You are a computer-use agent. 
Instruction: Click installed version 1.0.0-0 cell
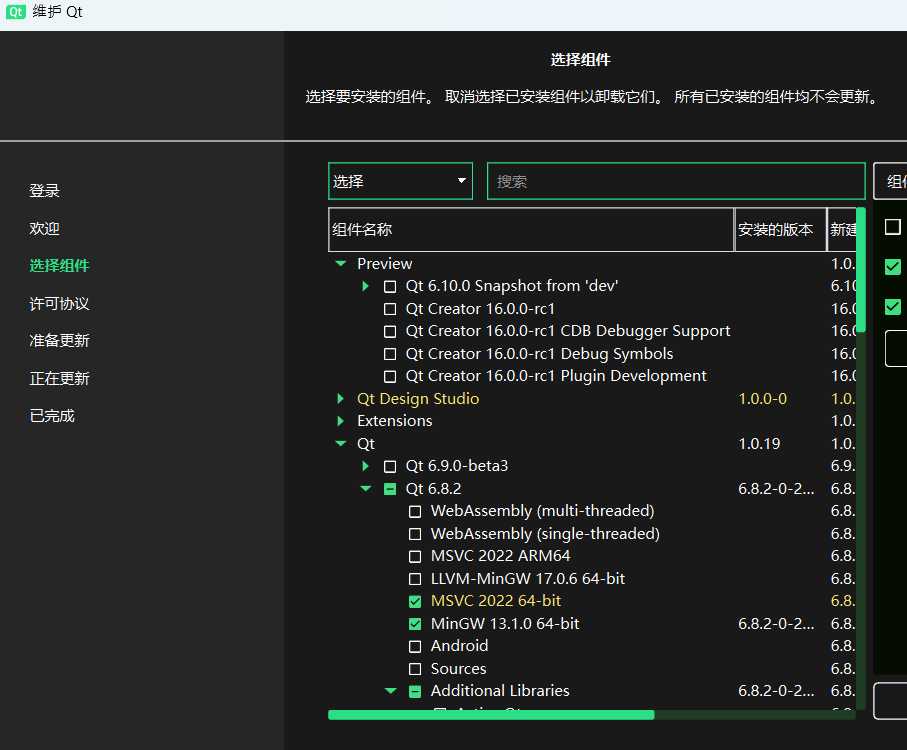(762, 398)
